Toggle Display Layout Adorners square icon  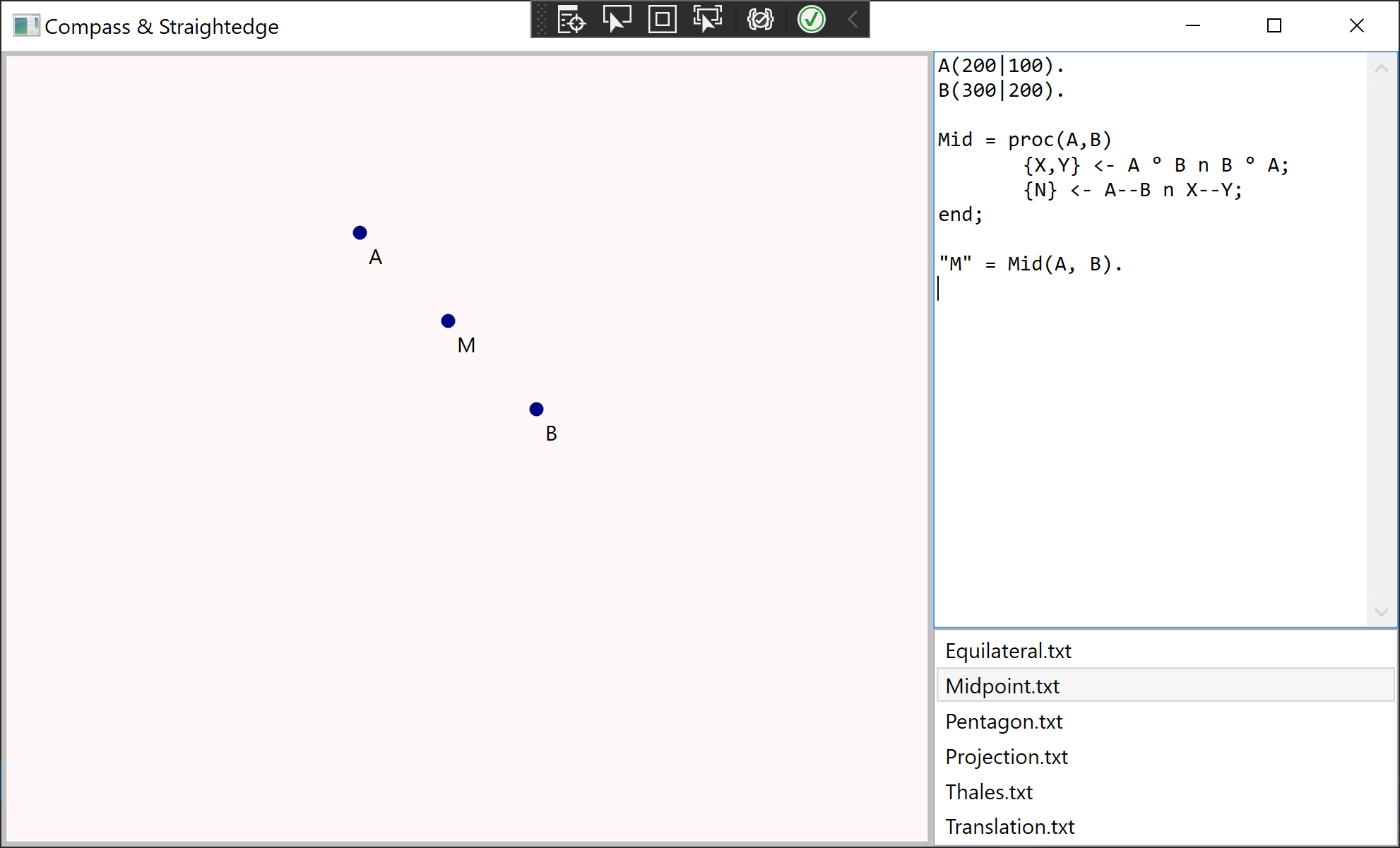[x=662, y=20]
